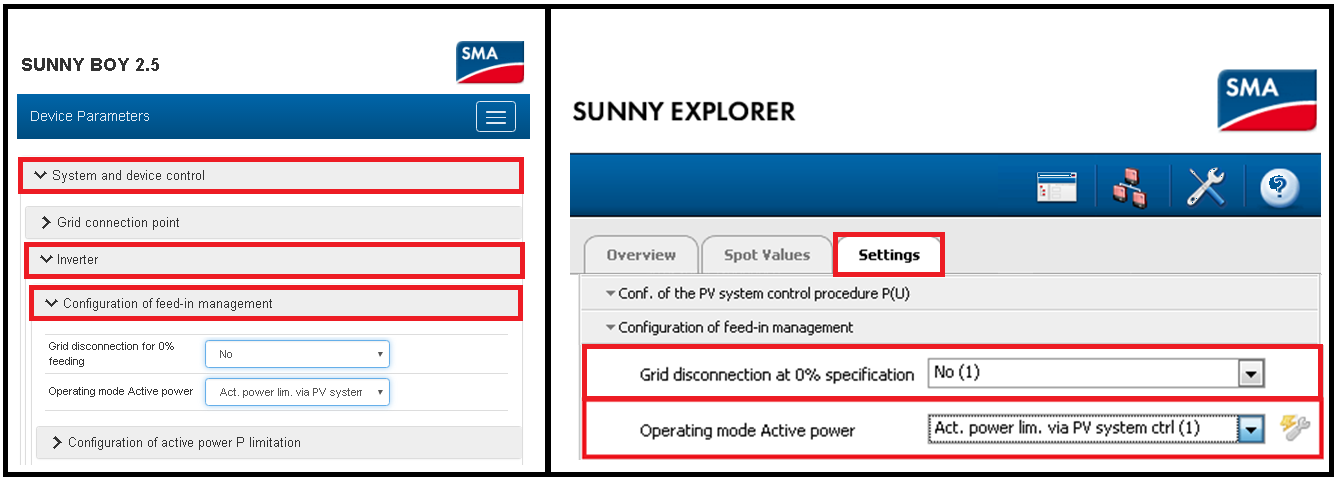Click the wrench and screwdriver tools icon
Image resolution: width=1338 pixels, height=480 pixels.
[x=1205, y=187]
